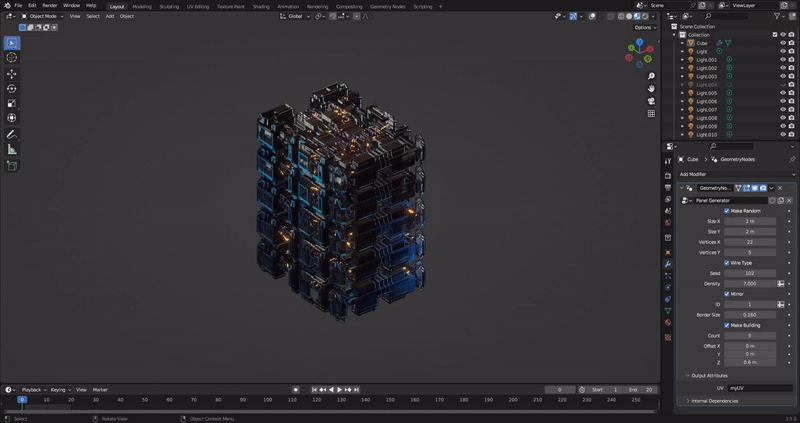
Task: Switch to the Geometry Nodes workspace tab
Action: [388, 7]
